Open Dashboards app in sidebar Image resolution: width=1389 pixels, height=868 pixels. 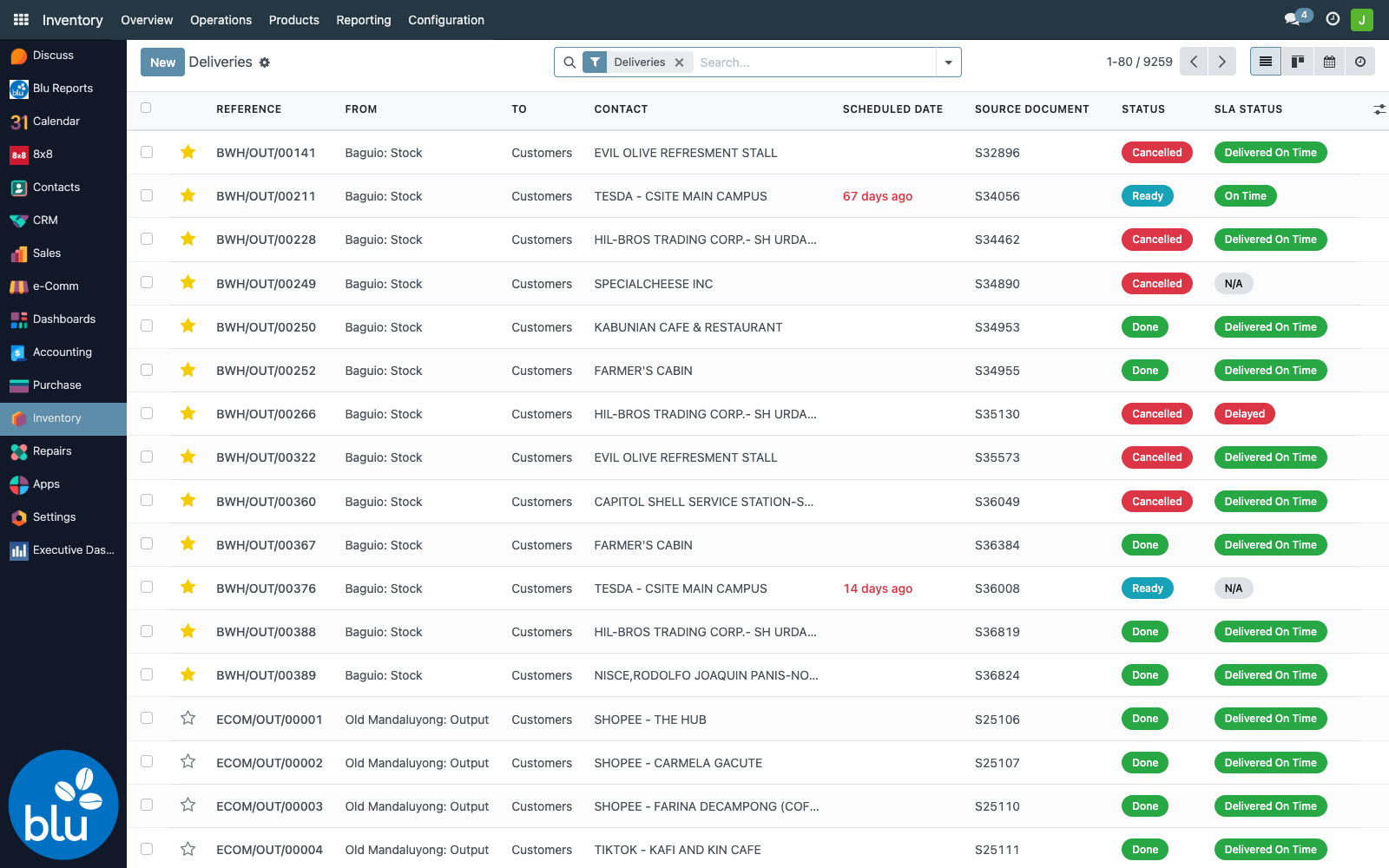(x=63, y=319)
